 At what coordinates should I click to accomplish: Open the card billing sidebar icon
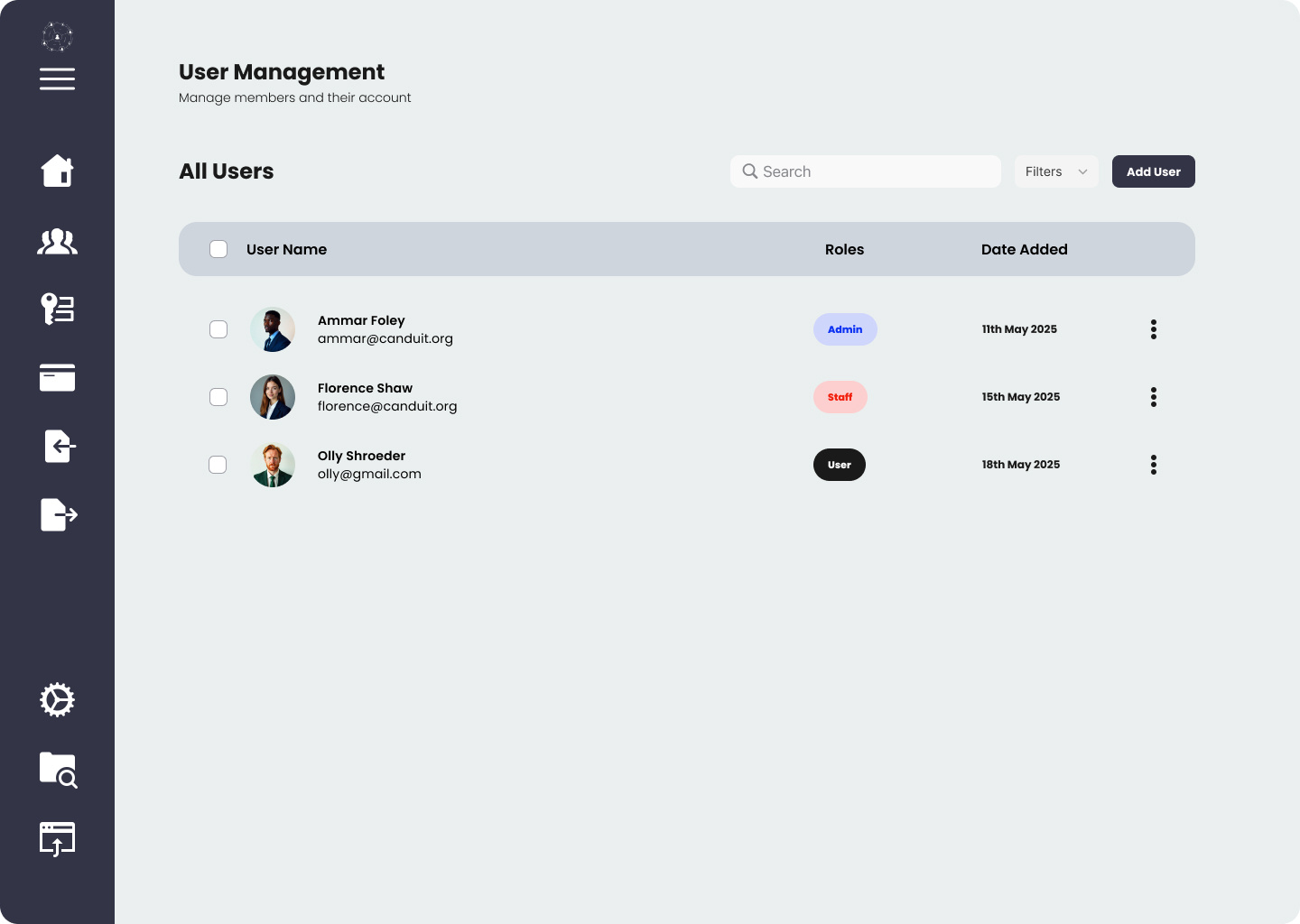[57, 377]
